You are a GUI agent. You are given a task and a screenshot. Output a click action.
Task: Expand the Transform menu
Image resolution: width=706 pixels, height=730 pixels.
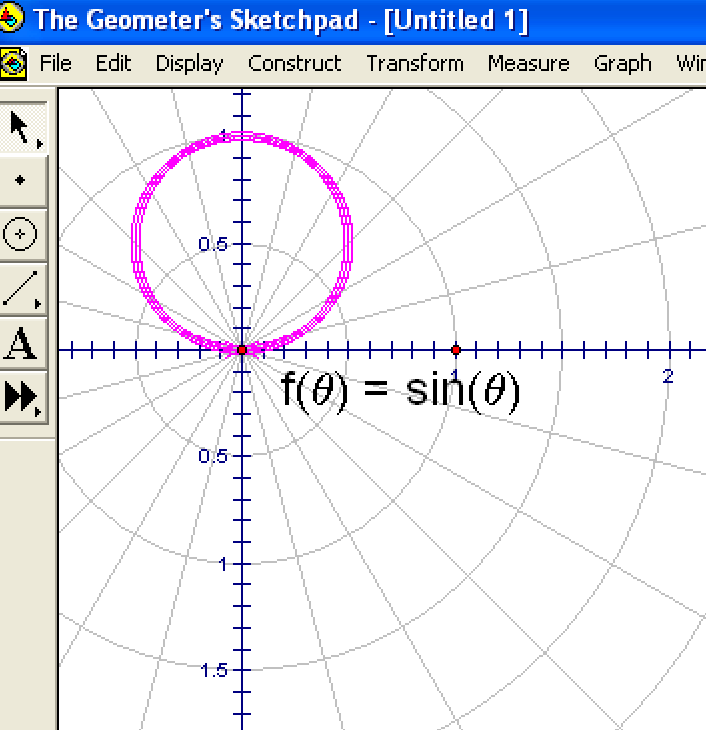[x=415, y=63]
